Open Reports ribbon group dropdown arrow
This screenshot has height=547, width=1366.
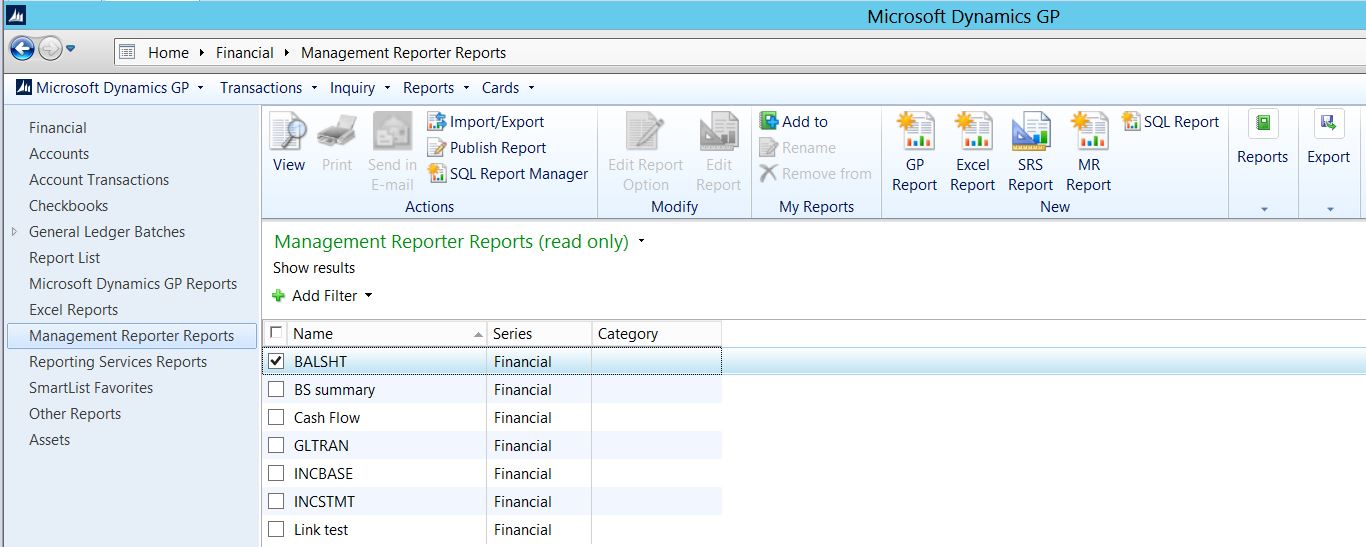1263,209
